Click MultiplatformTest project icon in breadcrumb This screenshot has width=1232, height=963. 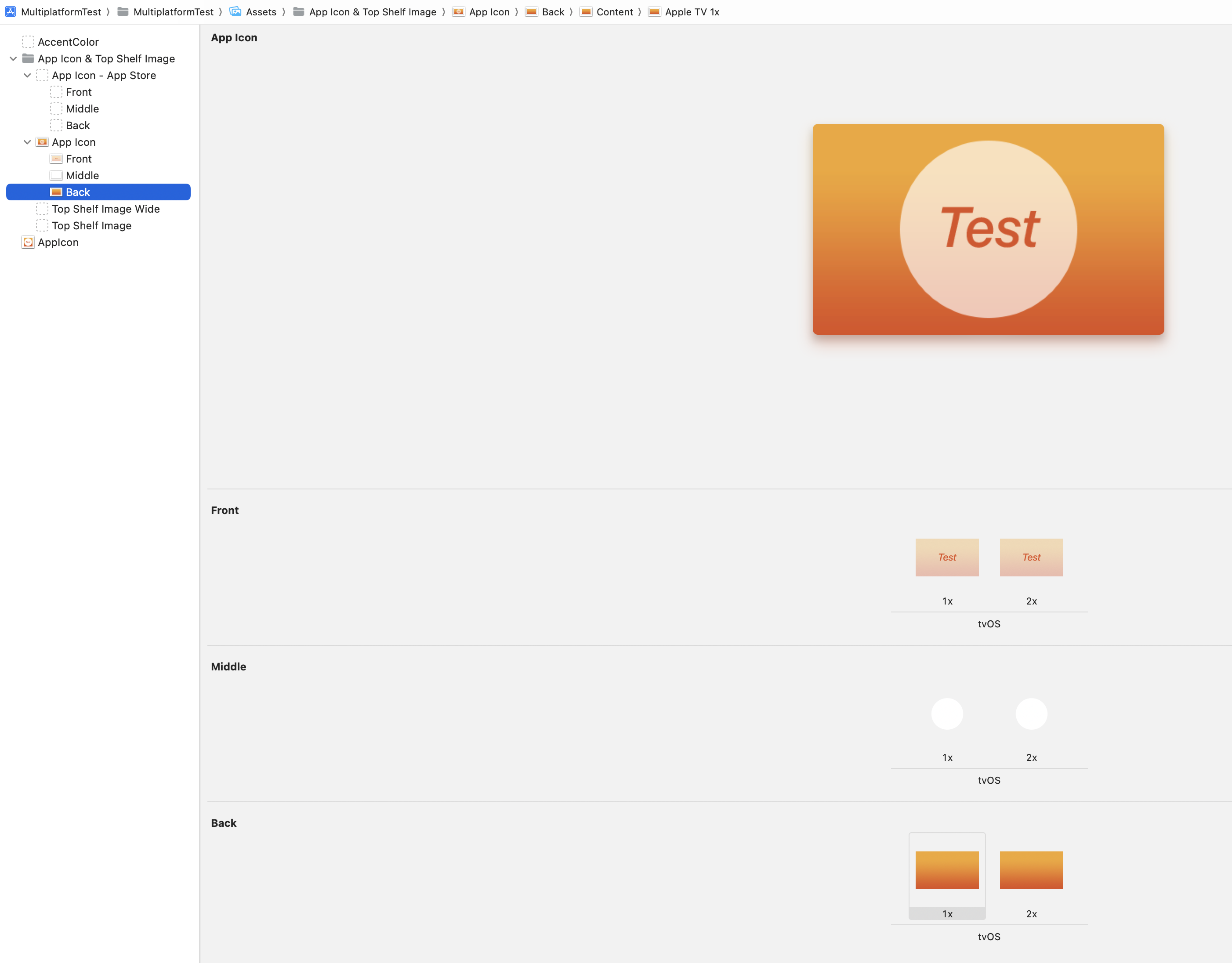pos(10,12)
